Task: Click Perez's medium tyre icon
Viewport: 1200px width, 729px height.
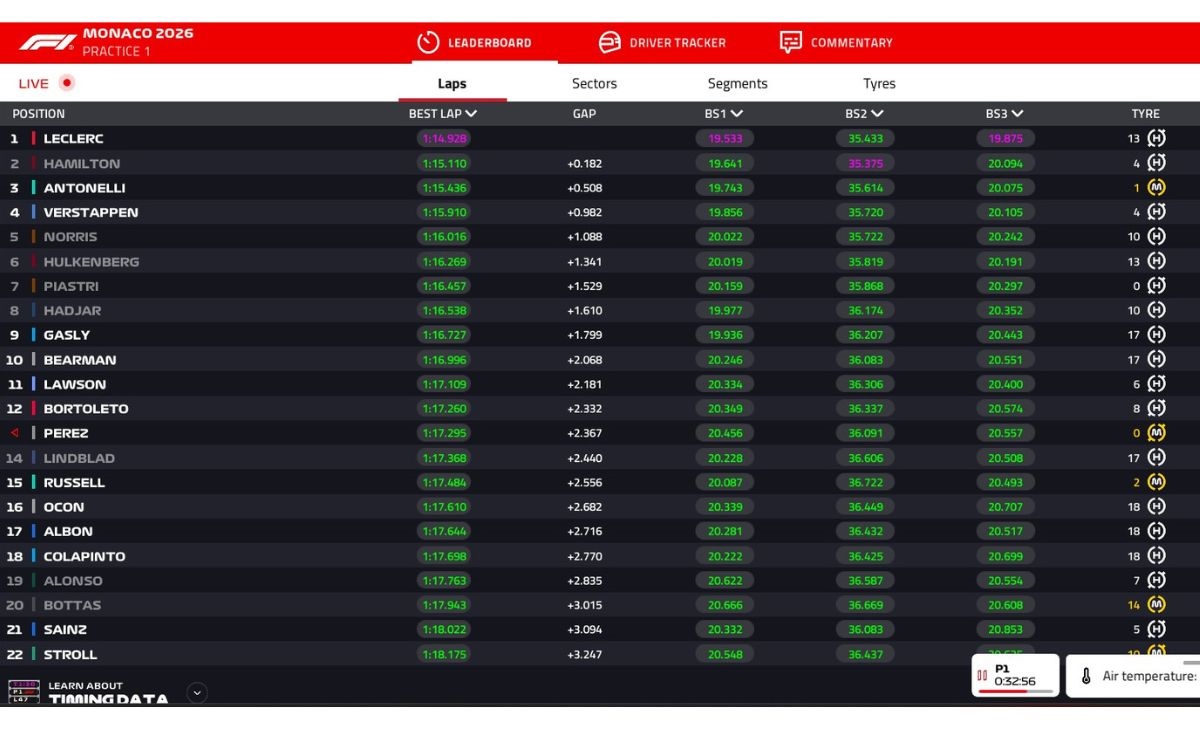Action: pyautogui.click(x=1157, y=433)
